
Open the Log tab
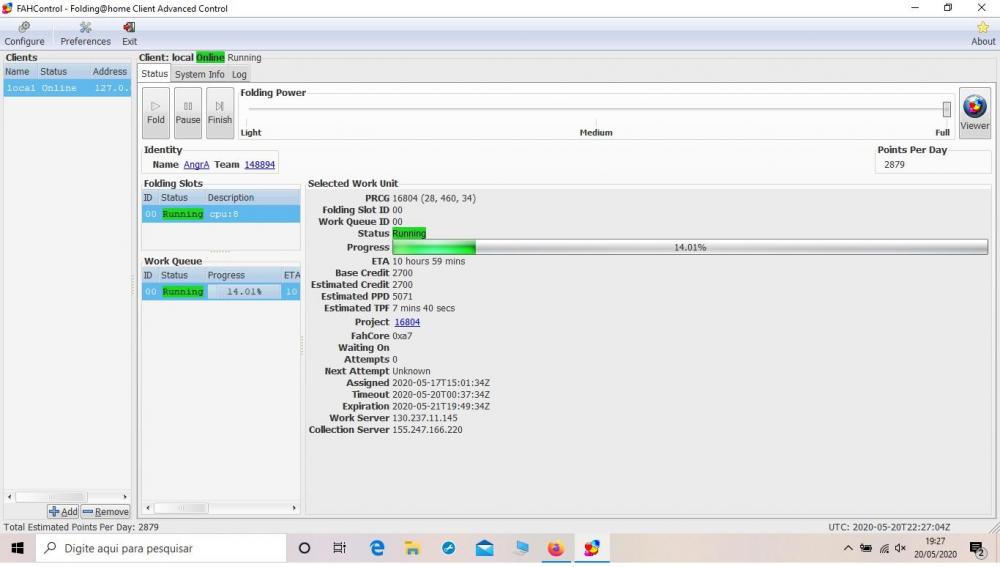[x=239, y=74]
